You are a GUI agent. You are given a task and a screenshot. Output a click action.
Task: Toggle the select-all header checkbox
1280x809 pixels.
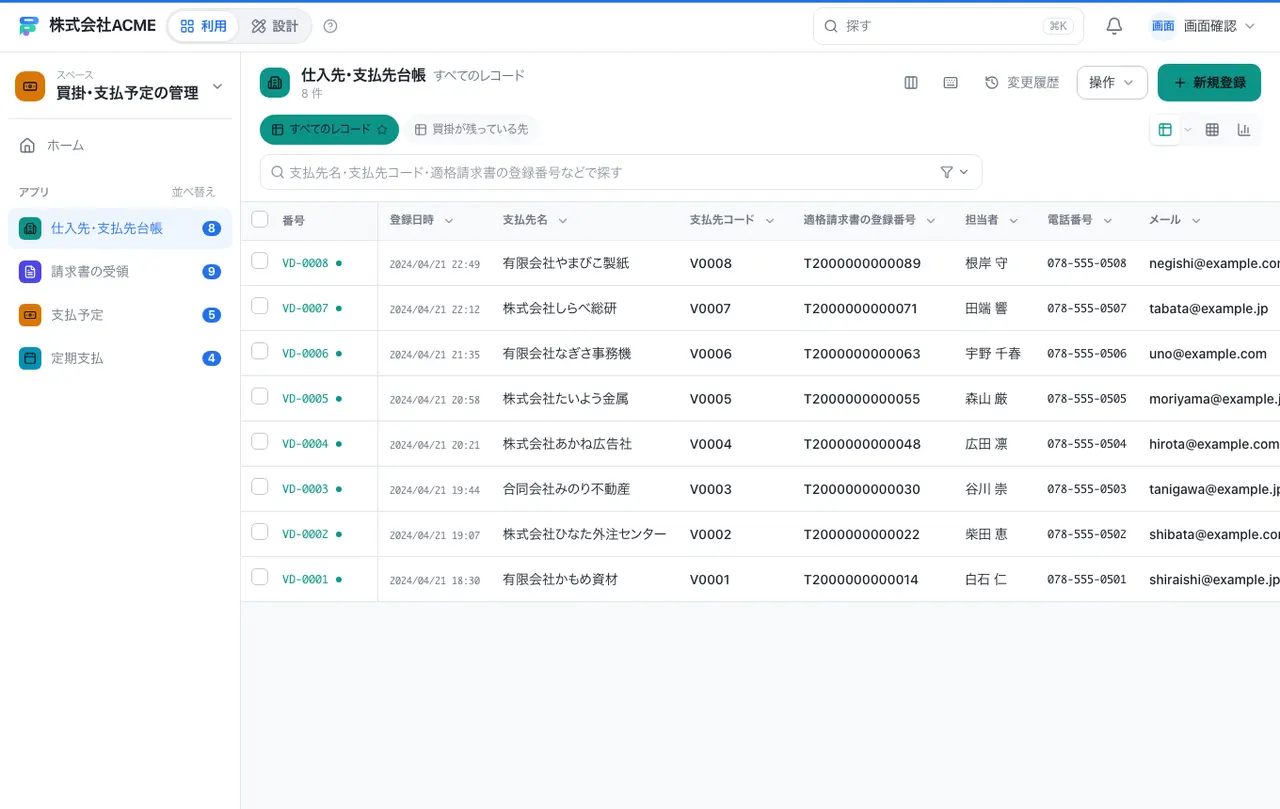260,220
